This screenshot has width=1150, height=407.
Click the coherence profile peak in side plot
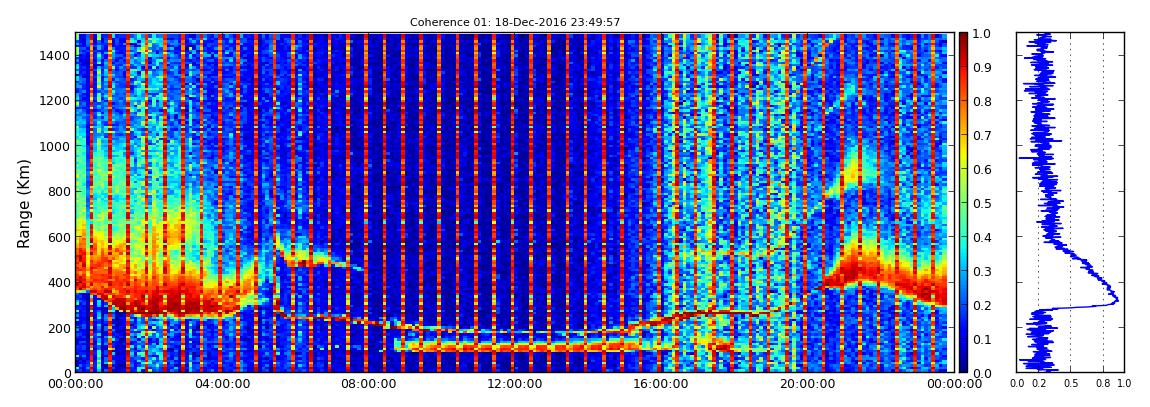(x=1116, y=299)
